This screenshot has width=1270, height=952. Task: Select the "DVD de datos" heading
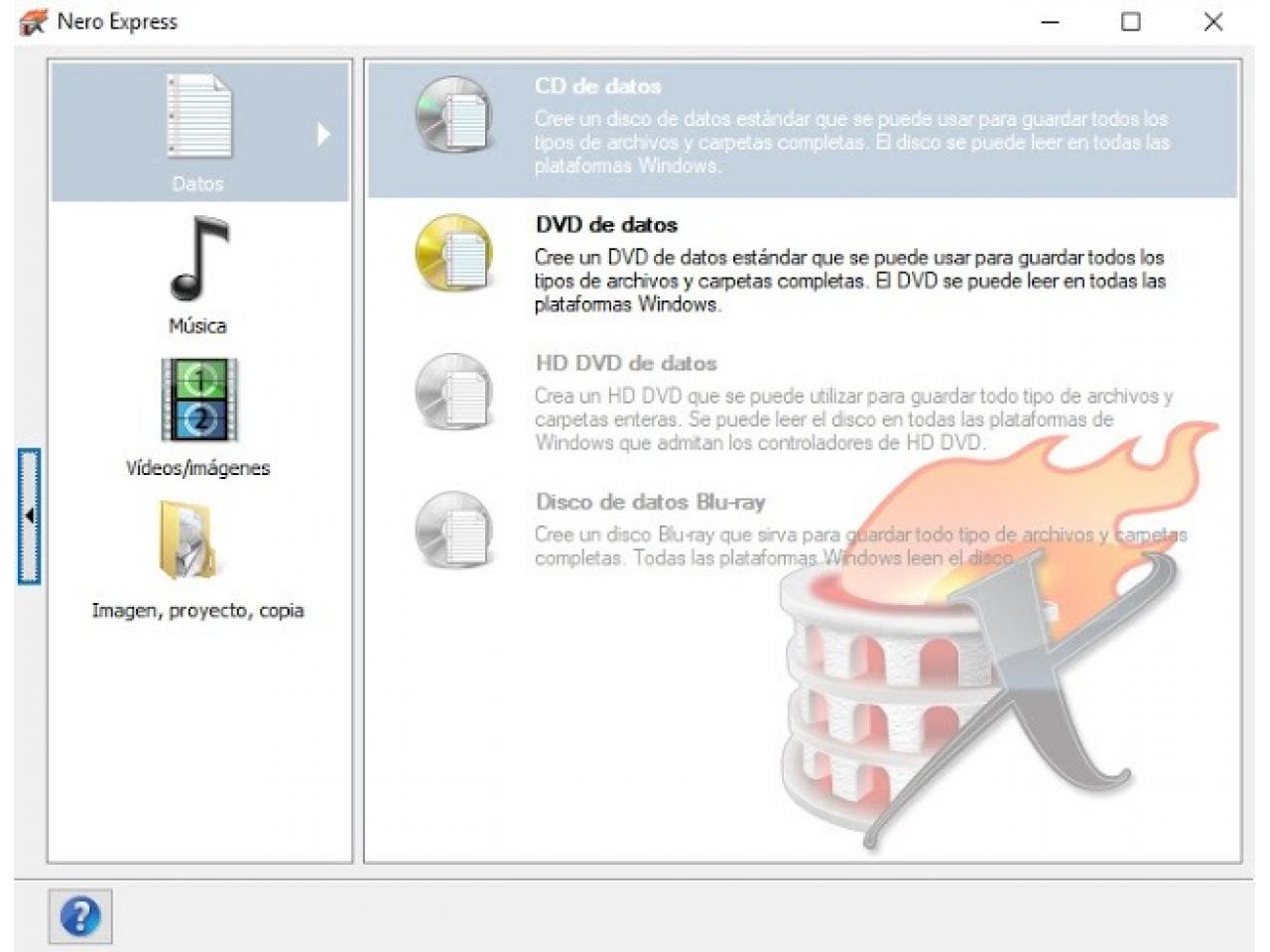tap(606, 225)
